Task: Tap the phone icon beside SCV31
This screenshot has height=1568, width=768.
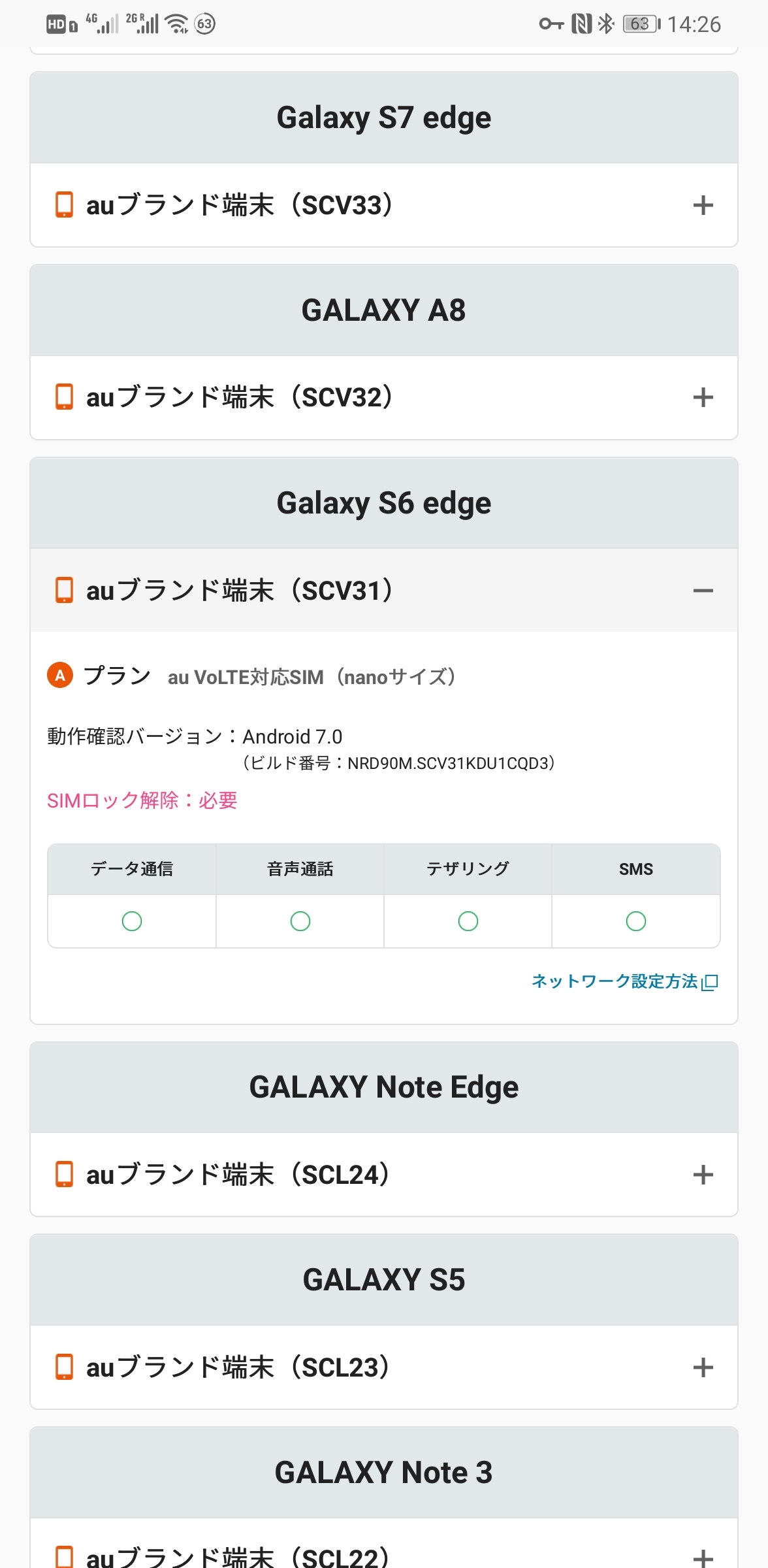Action: [x=64, y=590]
